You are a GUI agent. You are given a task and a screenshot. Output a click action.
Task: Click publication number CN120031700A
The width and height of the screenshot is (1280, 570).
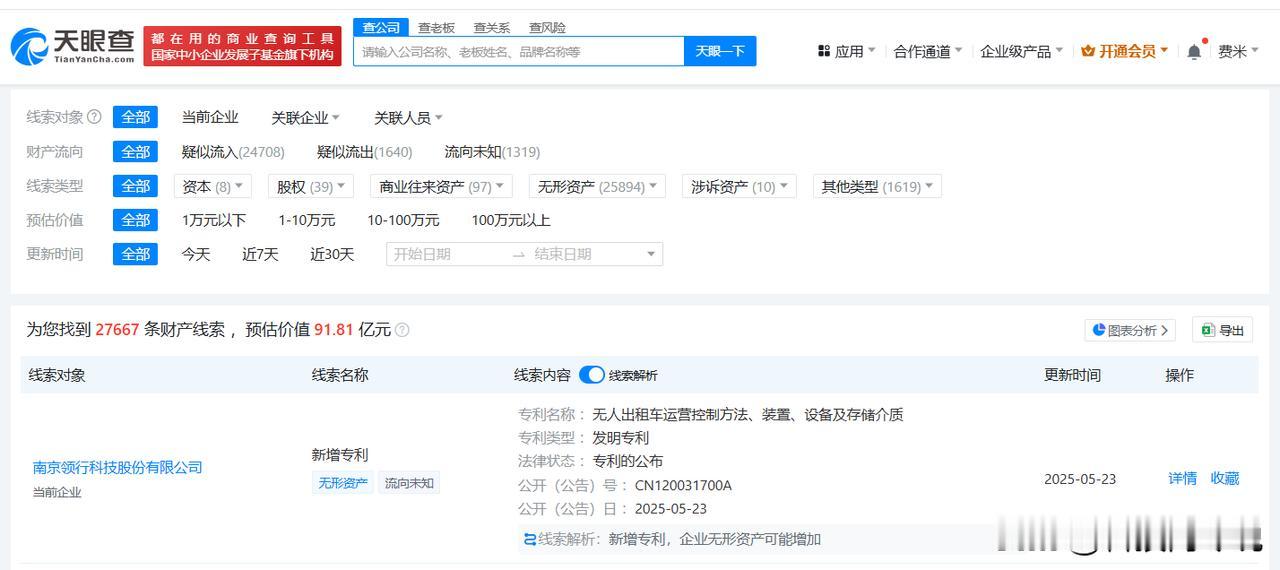coord(683,485)
